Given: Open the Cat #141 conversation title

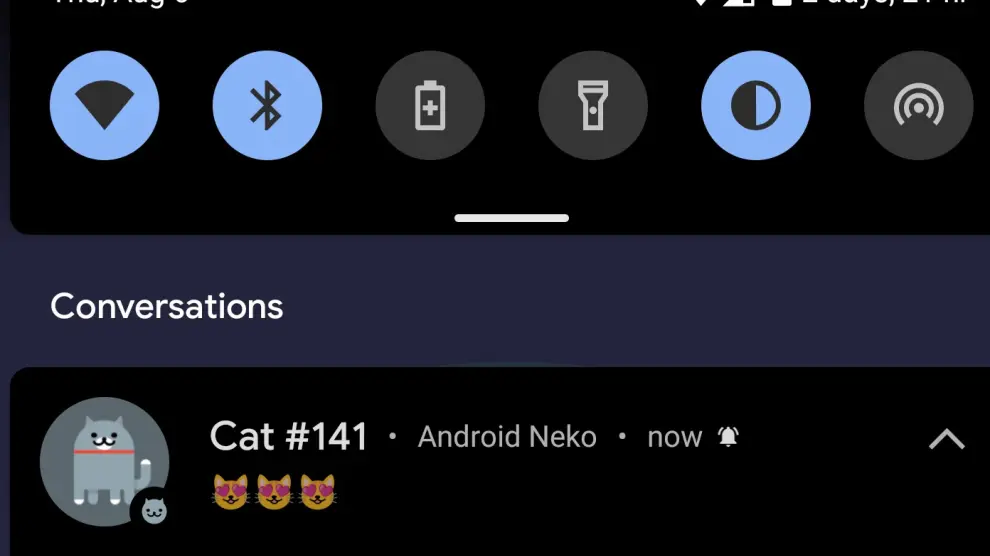Looking at the screenshot, I should pos(289,436).
